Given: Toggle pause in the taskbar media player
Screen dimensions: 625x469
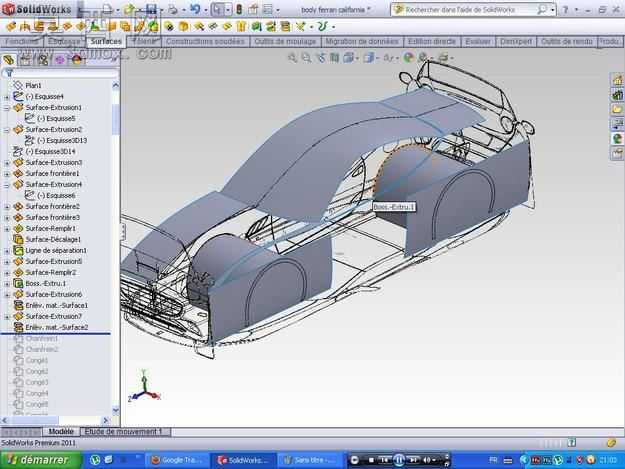Looking at the screenshot, I should click(399, 460).
